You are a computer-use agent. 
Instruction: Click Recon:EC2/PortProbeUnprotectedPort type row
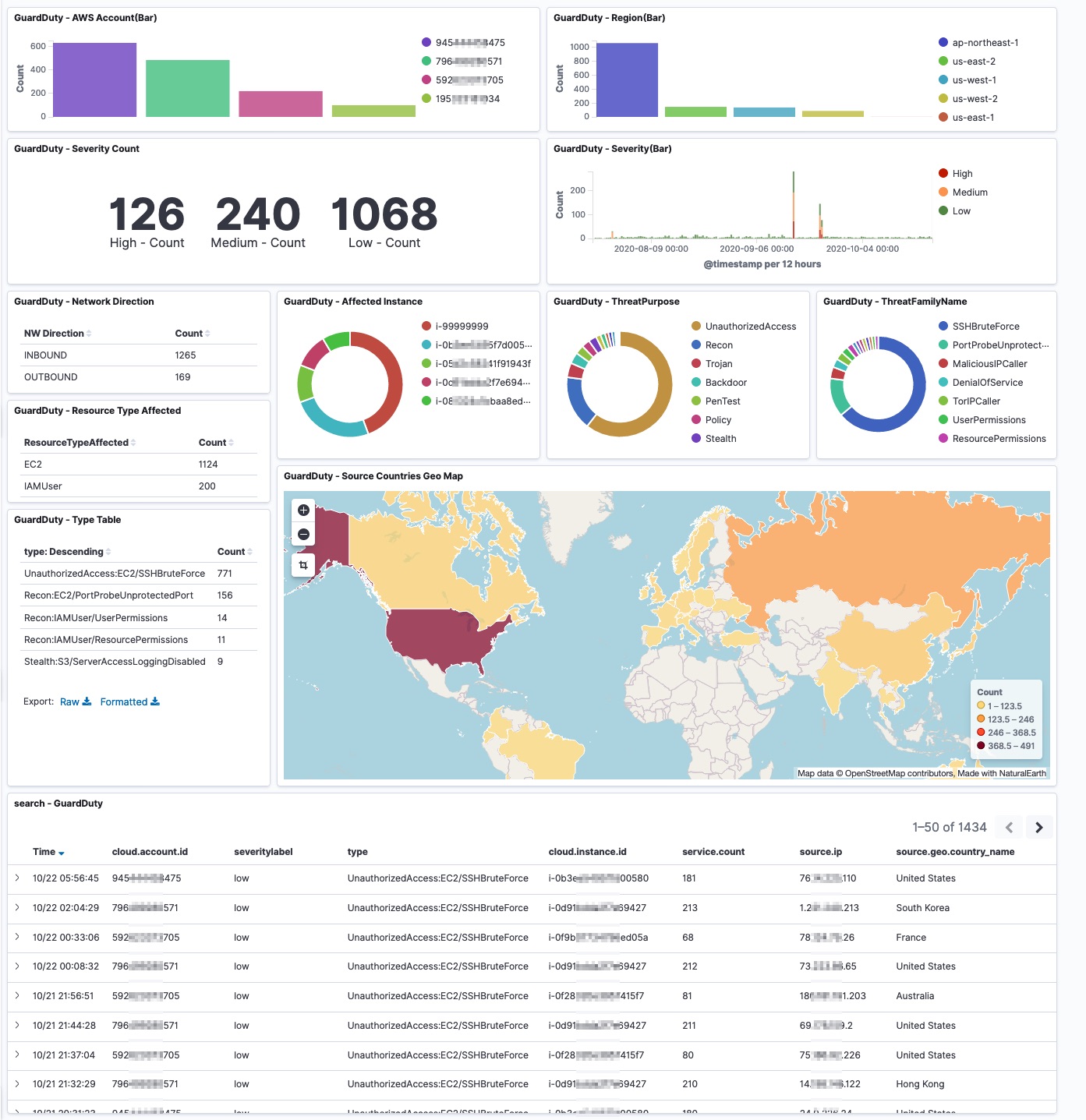[x=140, y=595]
